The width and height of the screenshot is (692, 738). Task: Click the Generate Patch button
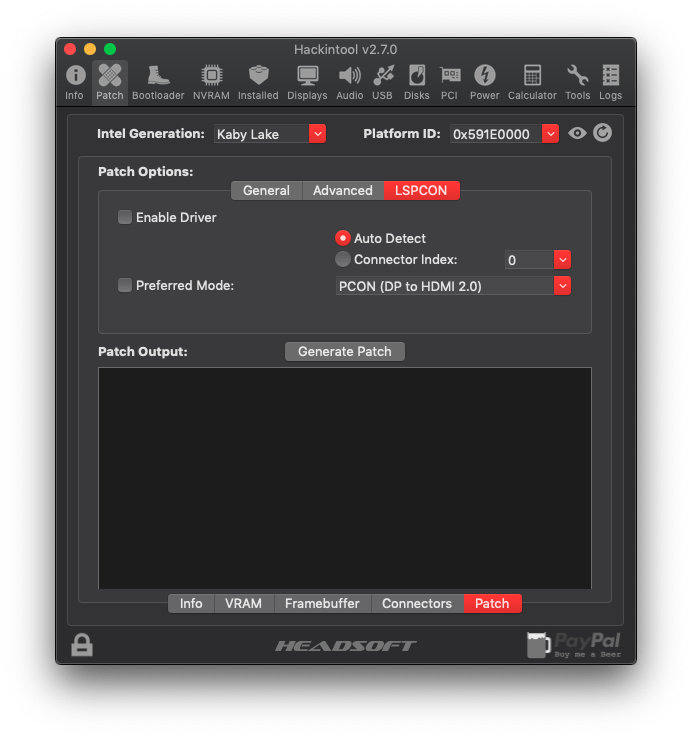[x=345, y=351]
